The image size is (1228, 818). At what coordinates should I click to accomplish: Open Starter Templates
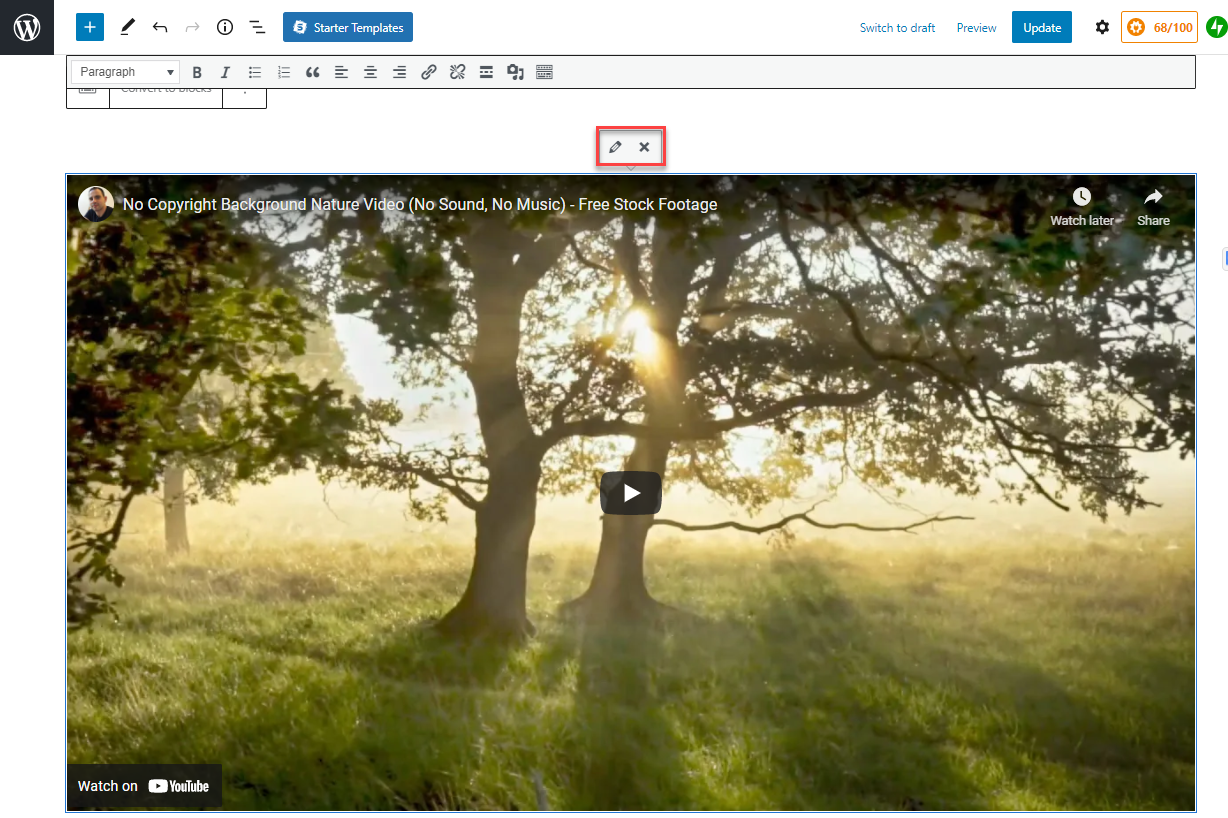pyautogui.click(x=347, y=27)
